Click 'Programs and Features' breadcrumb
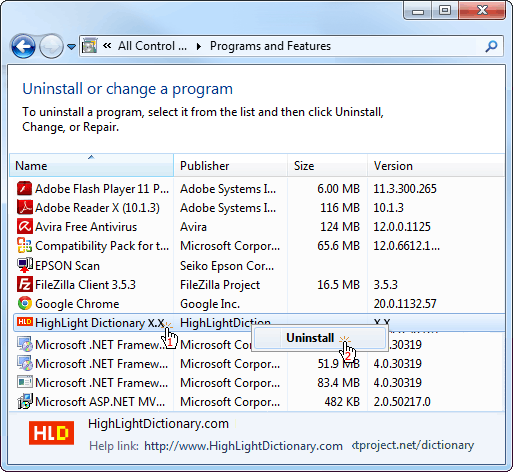Screen dimensions: 513x472 (x=270, y=46)
